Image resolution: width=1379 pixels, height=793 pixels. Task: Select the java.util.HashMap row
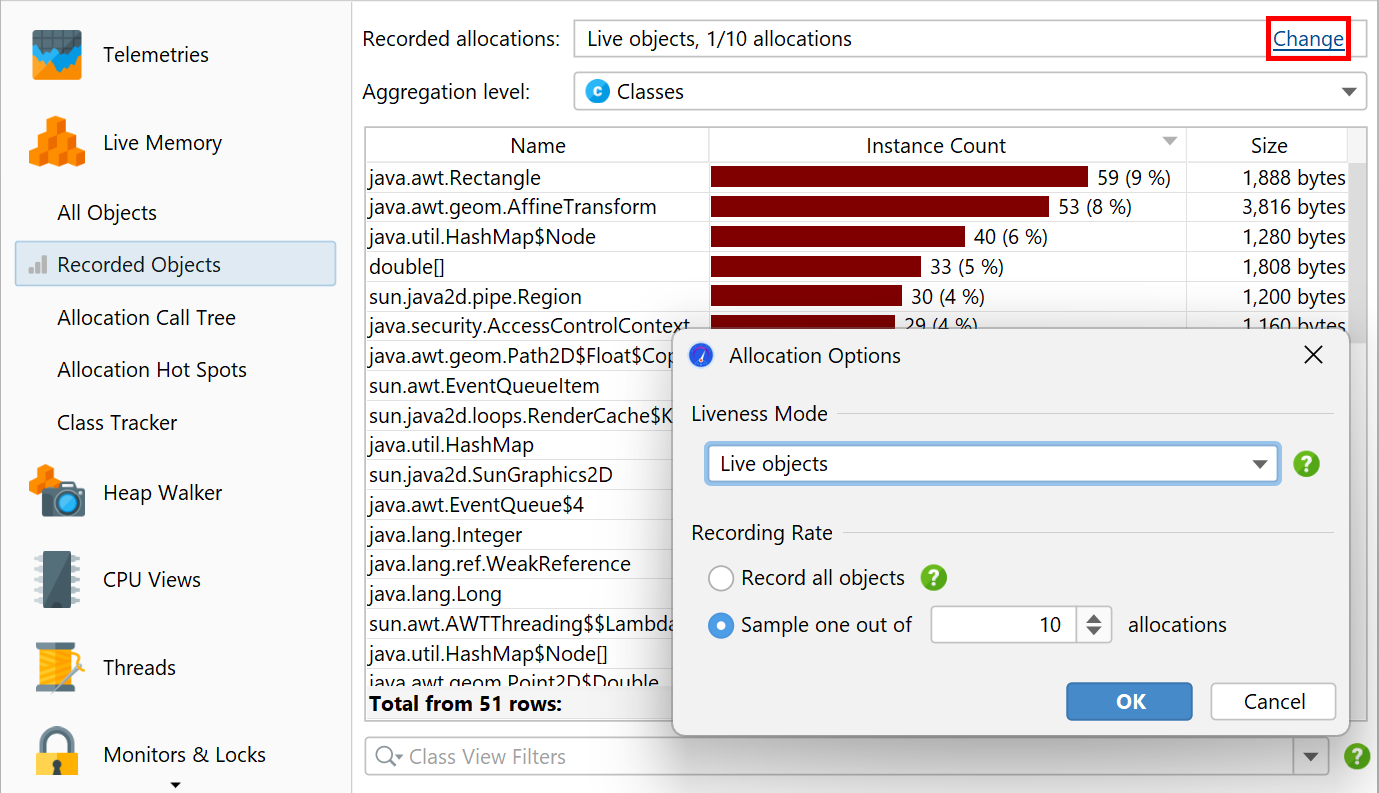coord(518,445)
